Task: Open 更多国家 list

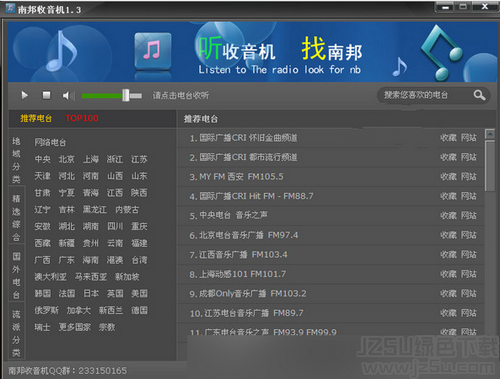Action: click(x=75, y=327)
